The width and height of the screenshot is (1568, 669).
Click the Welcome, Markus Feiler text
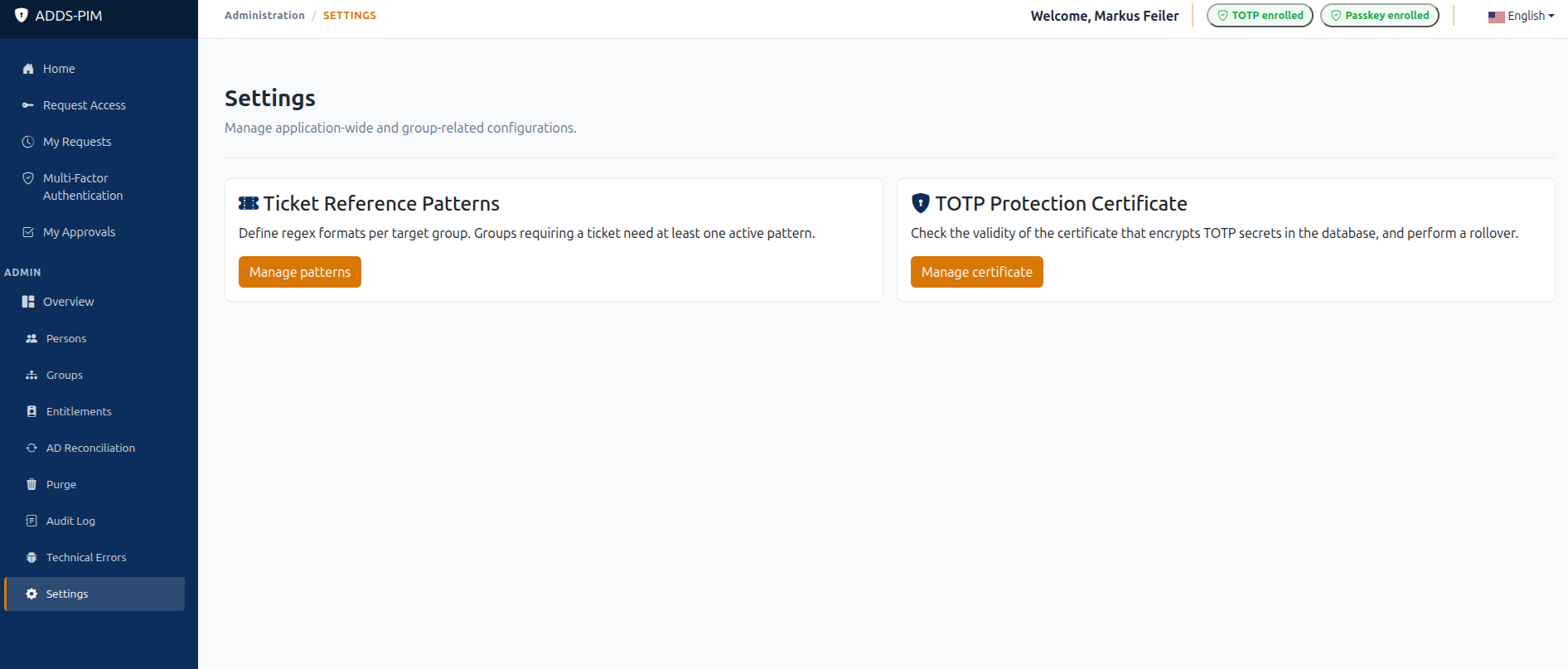click(1105, 16)
